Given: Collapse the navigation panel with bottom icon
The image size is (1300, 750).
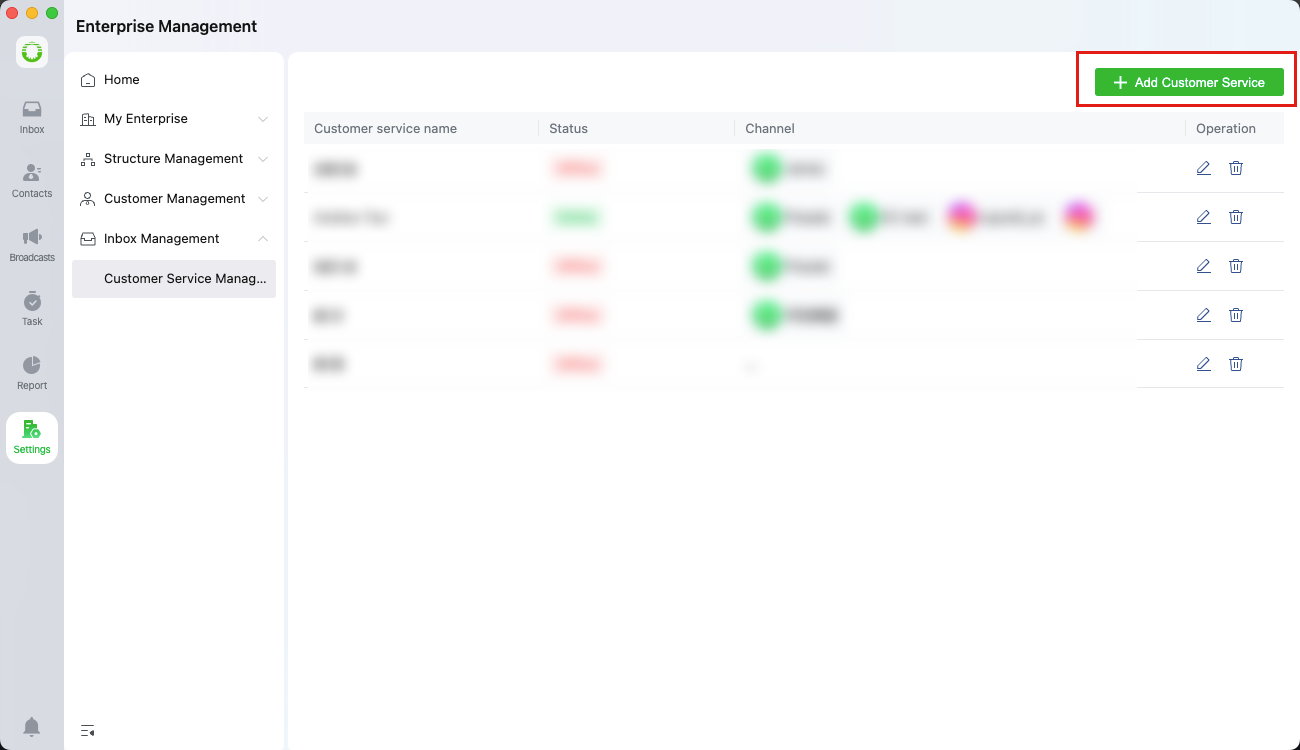Looking at the screenshot, I should point(88,730).
